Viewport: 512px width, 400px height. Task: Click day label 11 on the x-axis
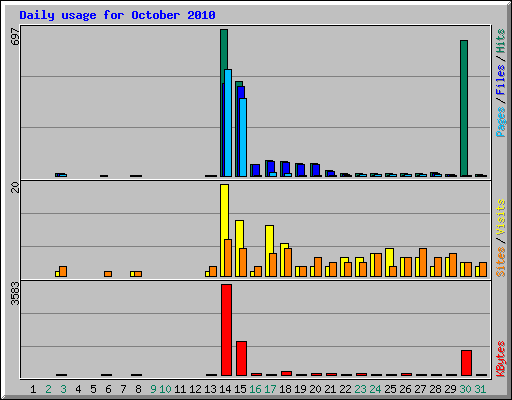tap(180, 389)
